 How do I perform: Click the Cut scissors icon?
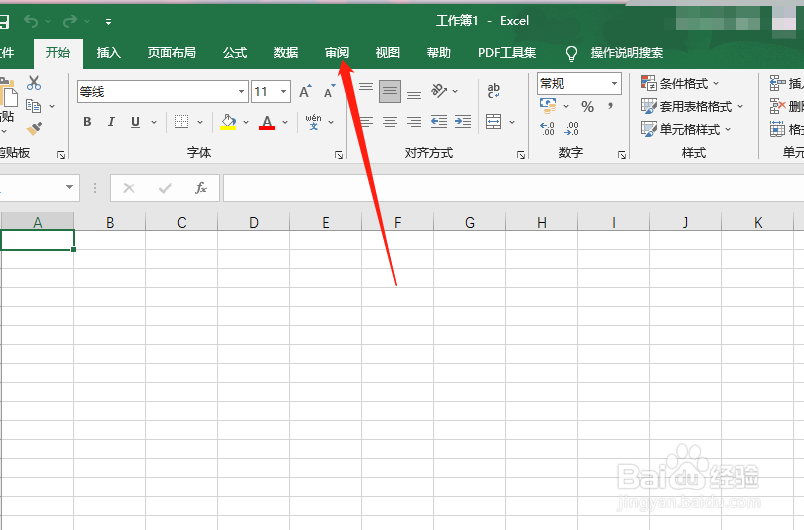(34, 83)
